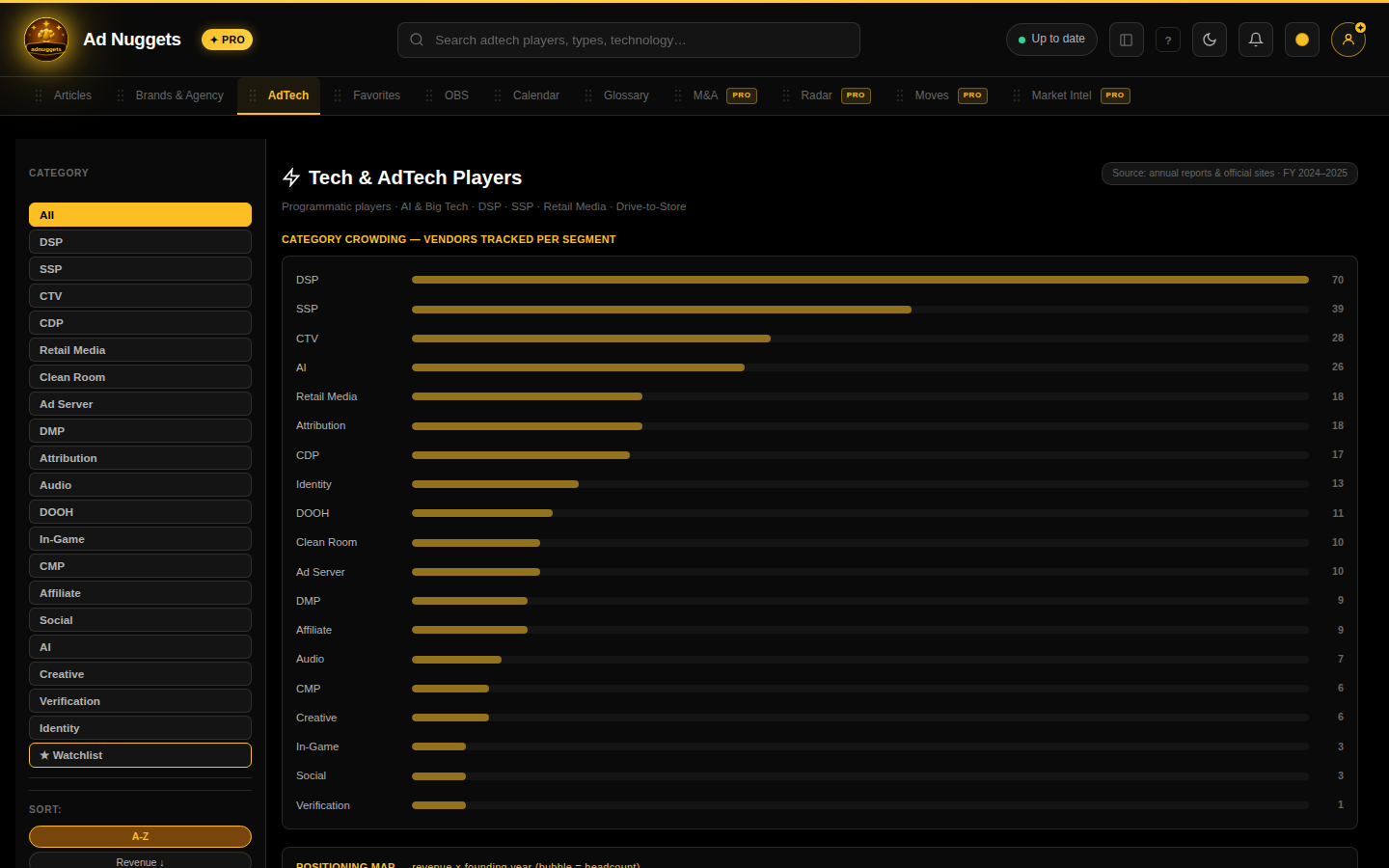Toggle the sidebar panel icon
The image size is (1389, 868).
coord(1126,40)
